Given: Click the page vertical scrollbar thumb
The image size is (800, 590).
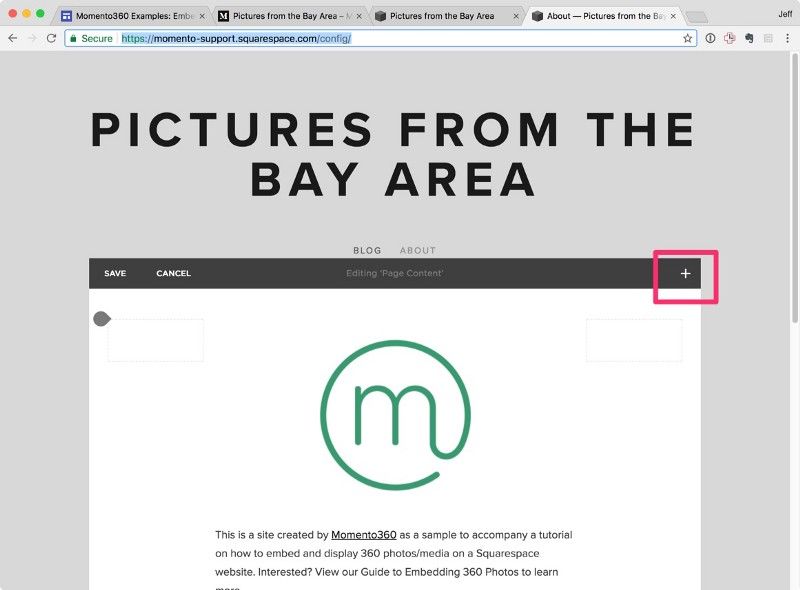Looking at the screenshot, I should point(794,188).
